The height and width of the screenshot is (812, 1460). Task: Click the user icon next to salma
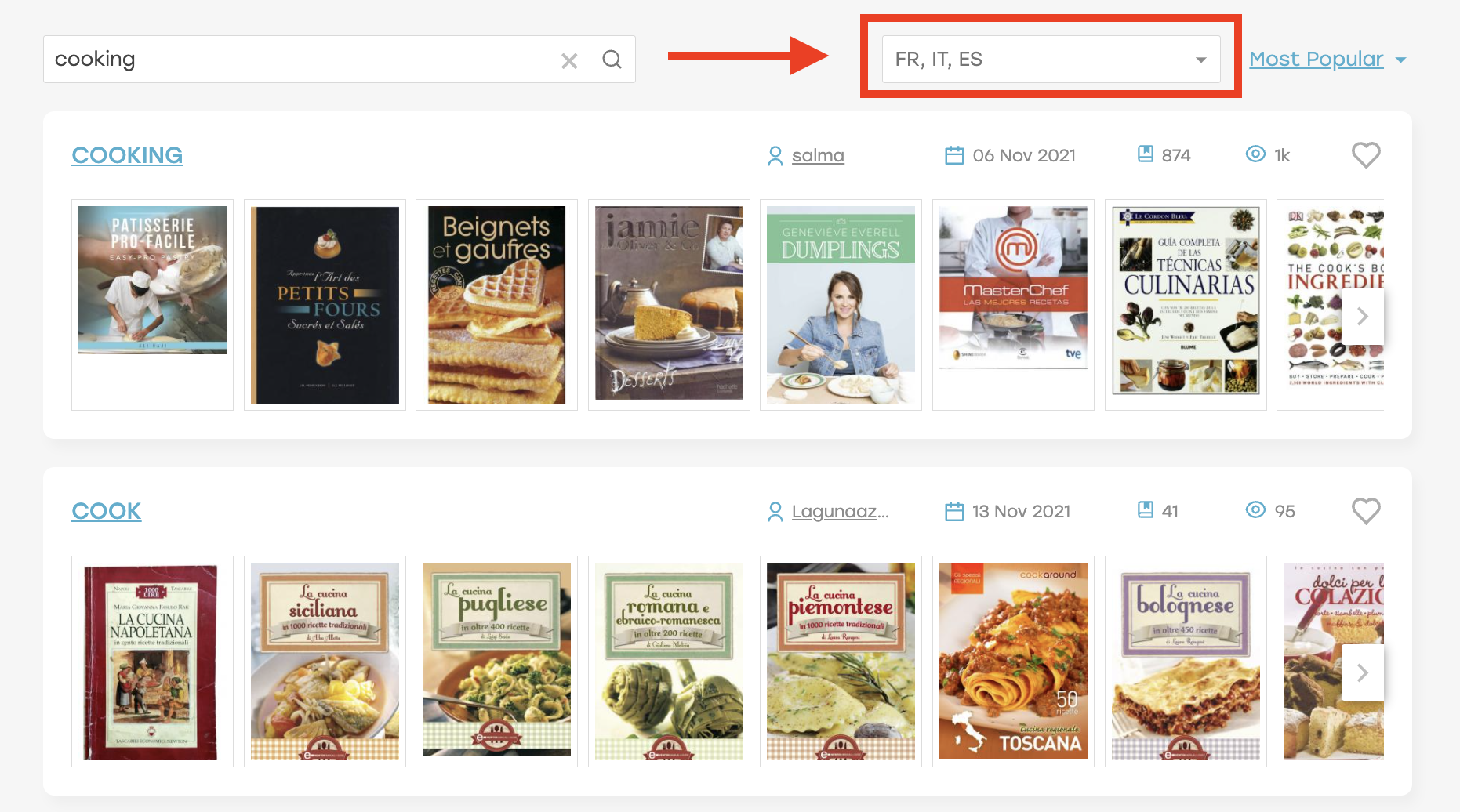[775, 155]
